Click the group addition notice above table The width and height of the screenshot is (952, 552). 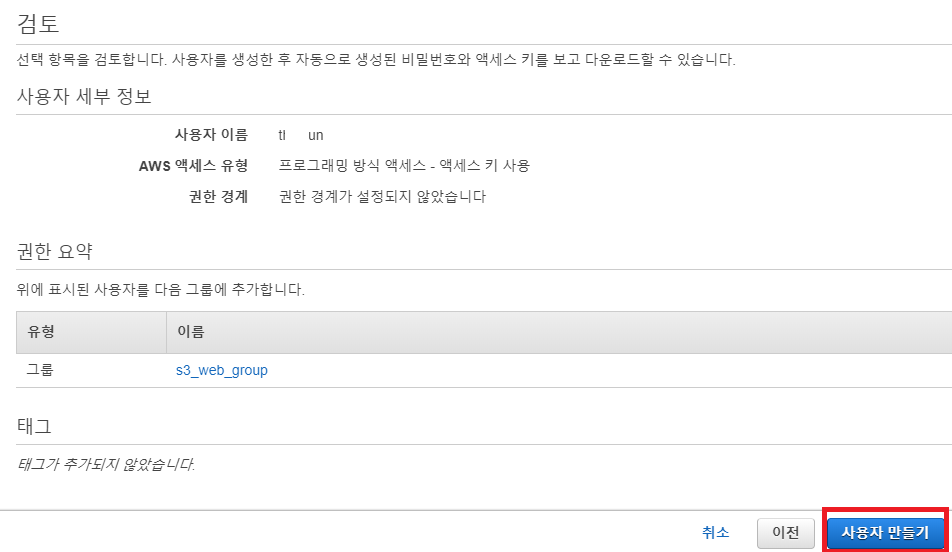pyautogui.click(x=161, y=290)
